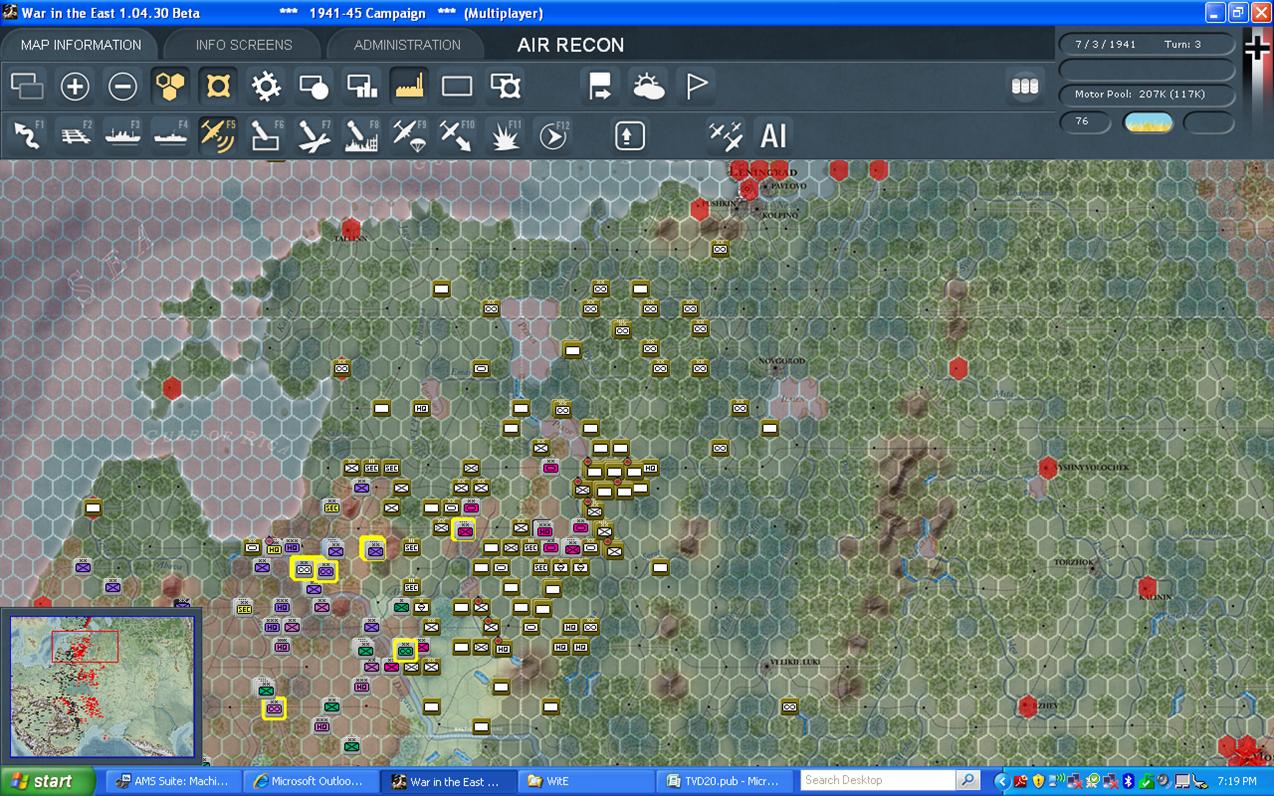The image size is (1274, 796).
Task: Open the weather sun and cloud icon
Action: [648, 87]
